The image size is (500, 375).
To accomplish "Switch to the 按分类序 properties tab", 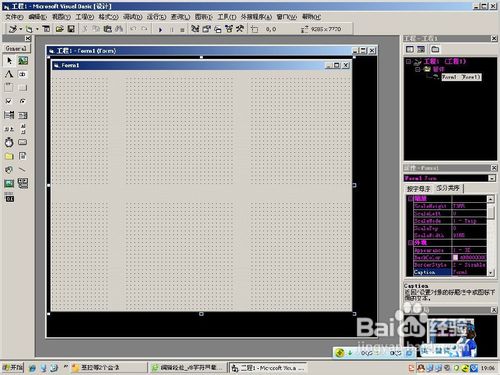I will 448,188.
